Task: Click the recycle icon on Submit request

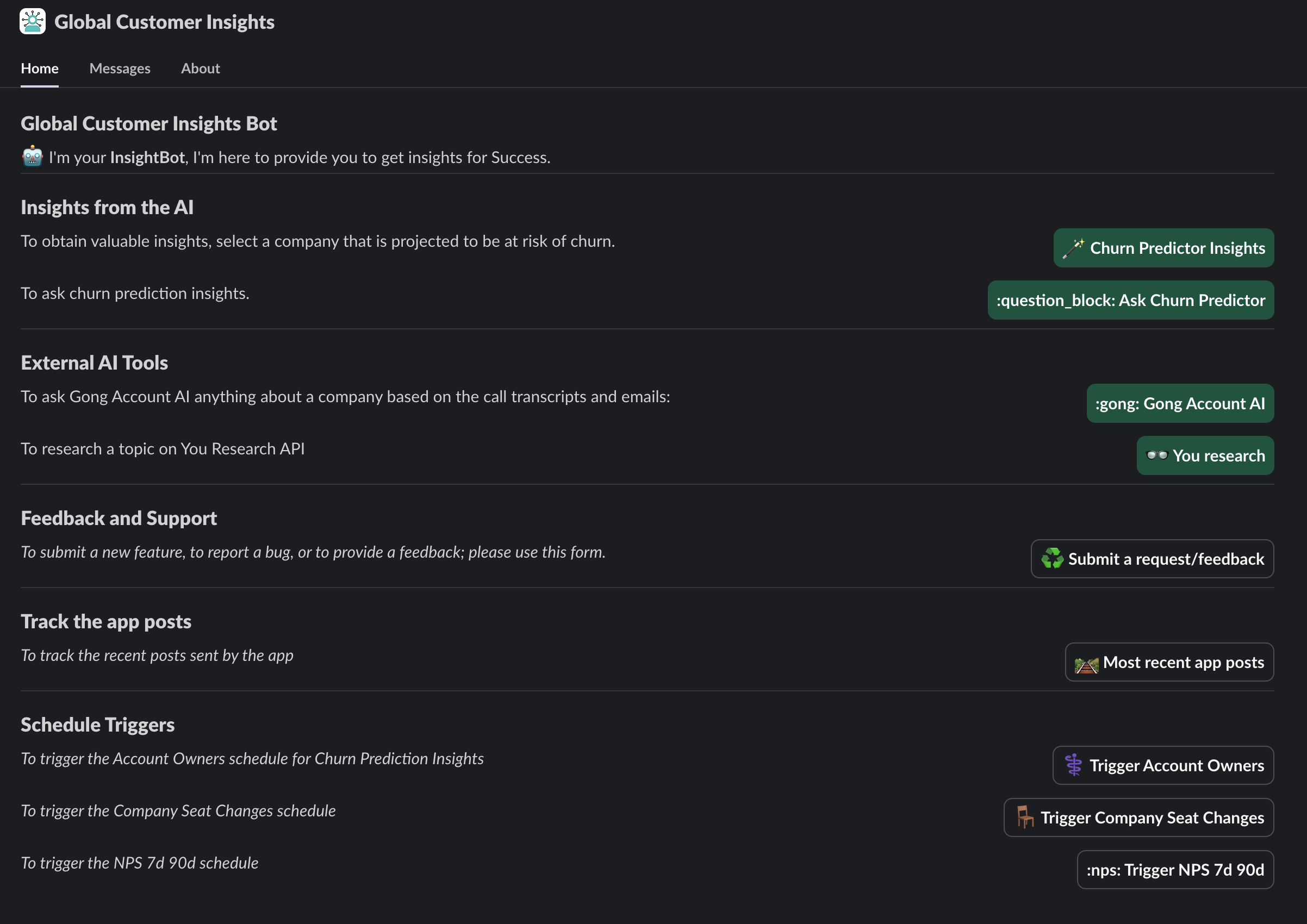Action: point(1052,559)
